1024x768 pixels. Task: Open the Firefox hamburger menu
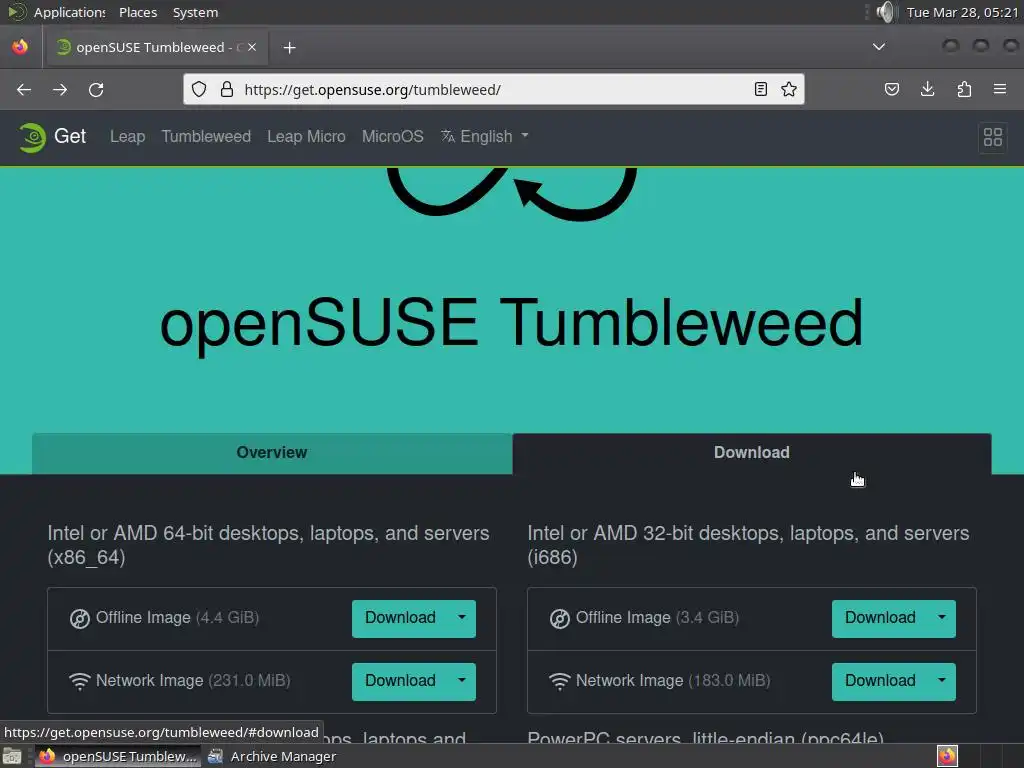click(x=1000, y=89)
